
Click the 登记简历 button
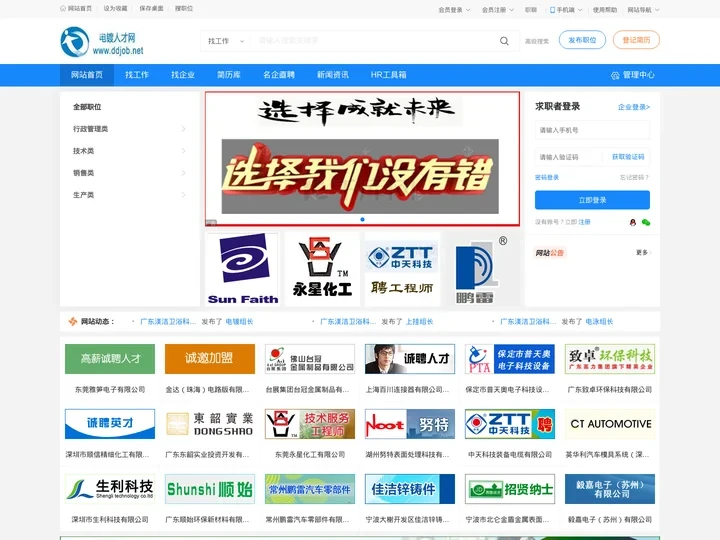point(636,40)
